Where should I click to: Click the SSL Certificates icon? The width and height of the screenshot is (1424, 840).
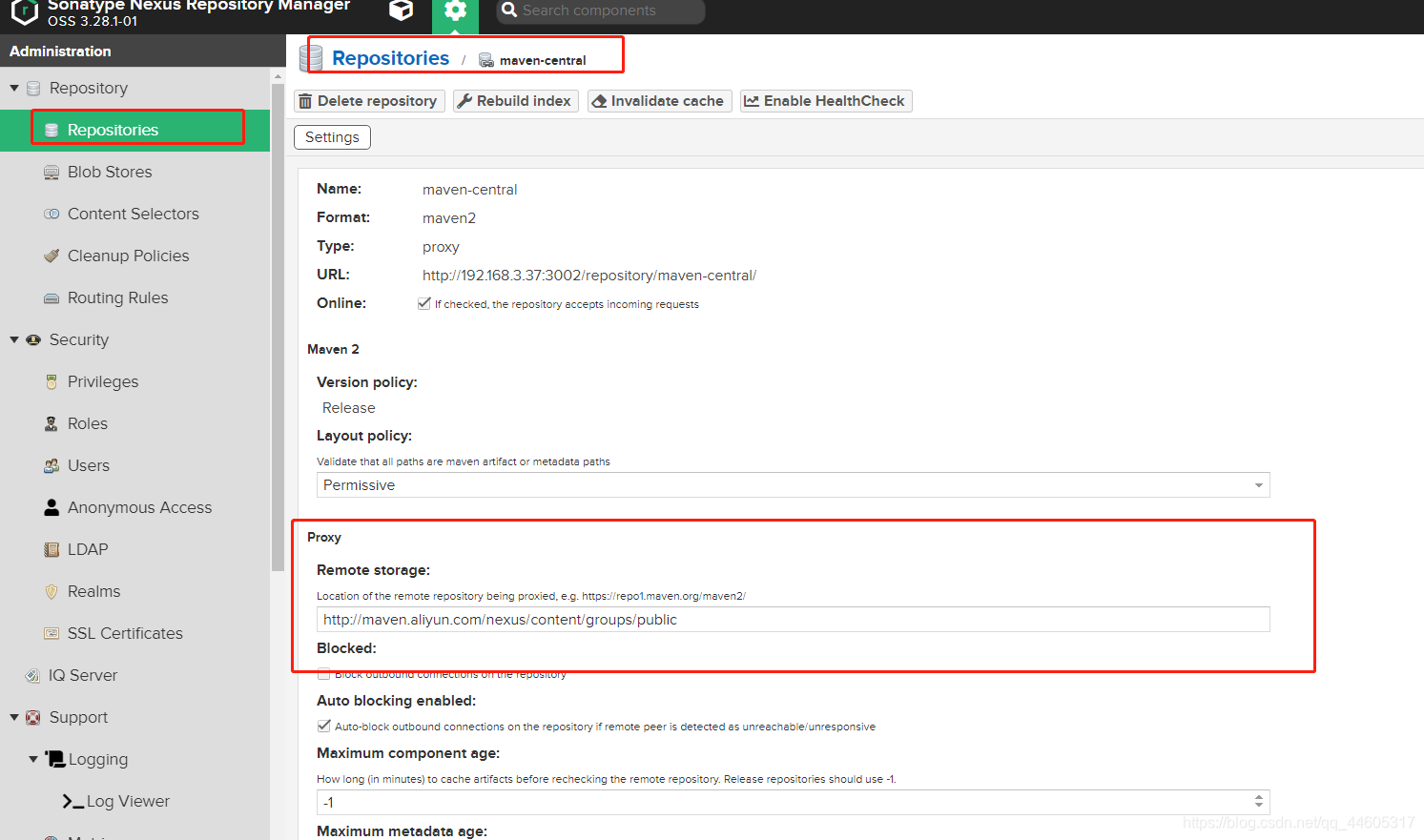point(52,633)
